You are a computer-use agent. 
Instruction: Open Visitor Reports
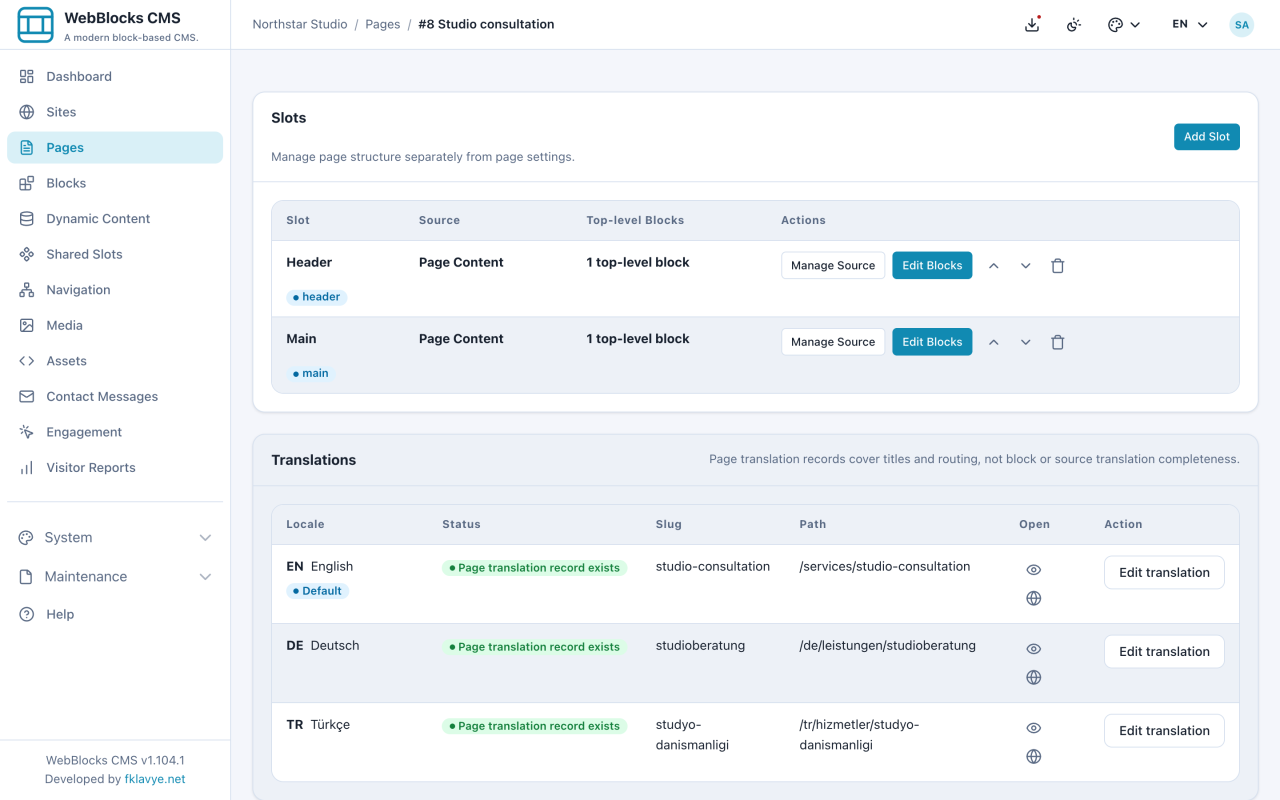(115, 468)
